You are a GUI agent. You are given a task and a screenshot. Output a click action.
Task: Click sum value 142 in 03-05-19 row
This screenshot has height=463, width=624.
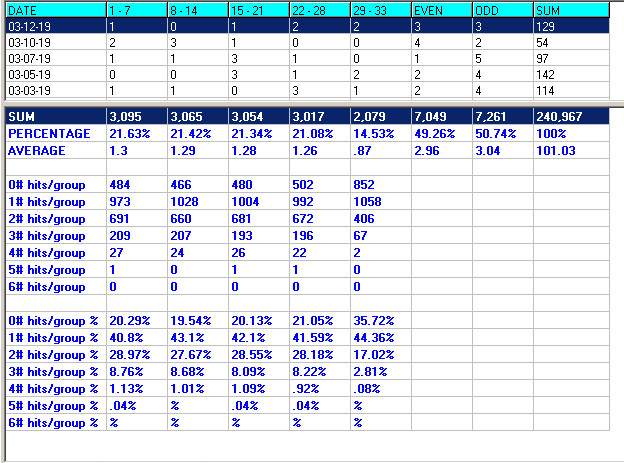pos(545,74)
